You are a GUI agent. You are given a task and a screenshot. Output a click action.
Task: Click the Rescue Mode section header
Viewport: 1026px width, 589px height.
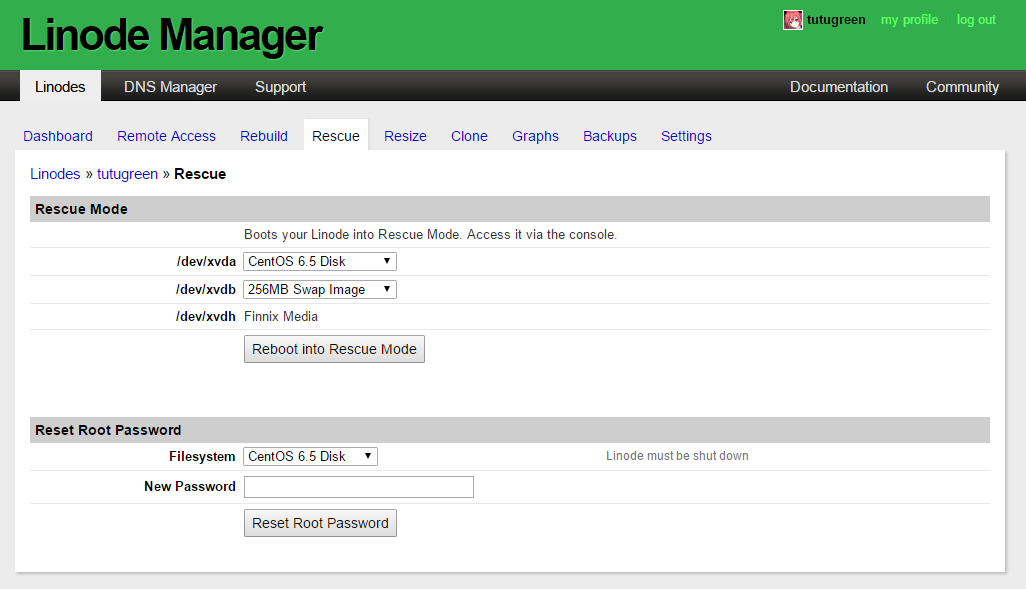click(510, 209)
